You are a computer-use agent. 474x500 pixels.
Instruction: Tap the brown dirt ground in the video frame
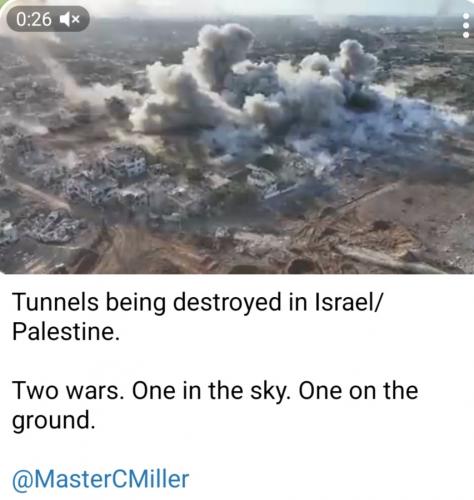(383, 227)
